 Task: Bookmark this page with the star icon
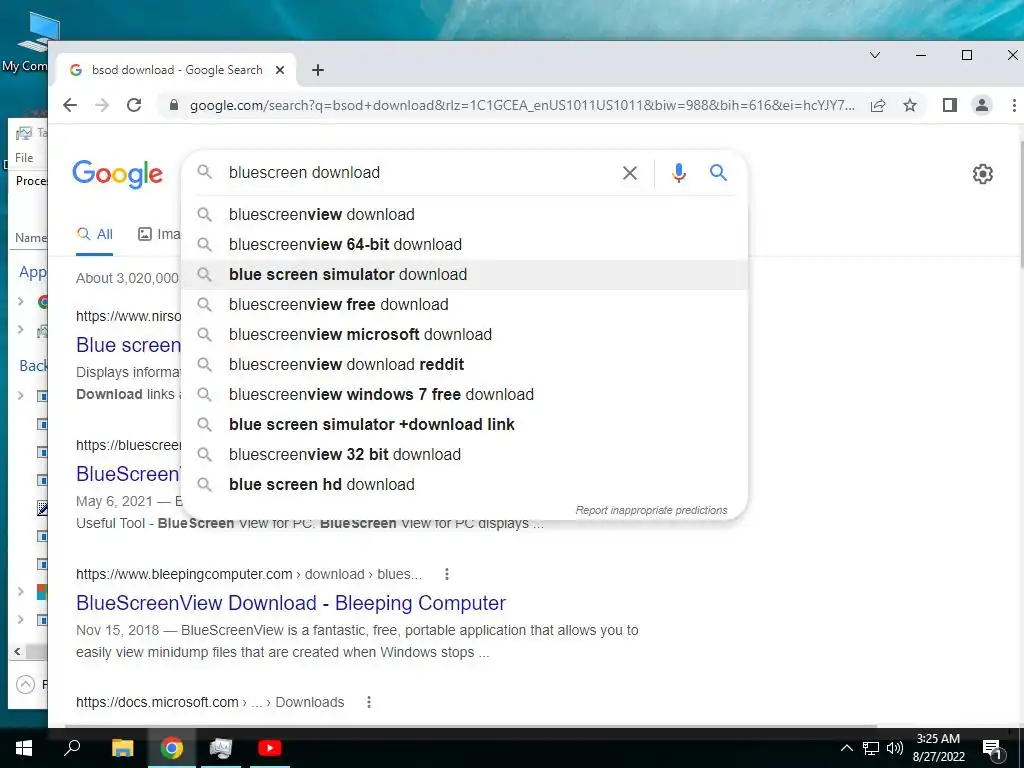click(x=910, y=105)
